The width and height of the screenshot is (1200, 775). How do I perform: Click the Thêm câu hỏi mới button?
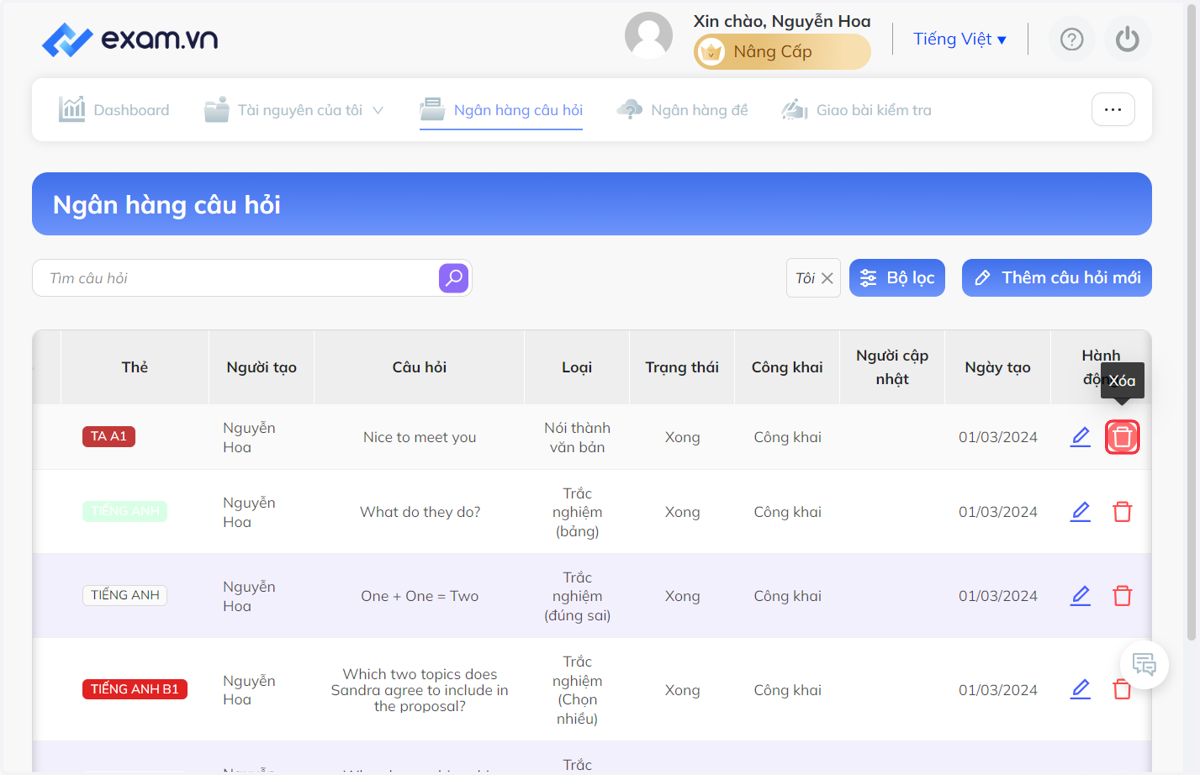(1057, 278)
